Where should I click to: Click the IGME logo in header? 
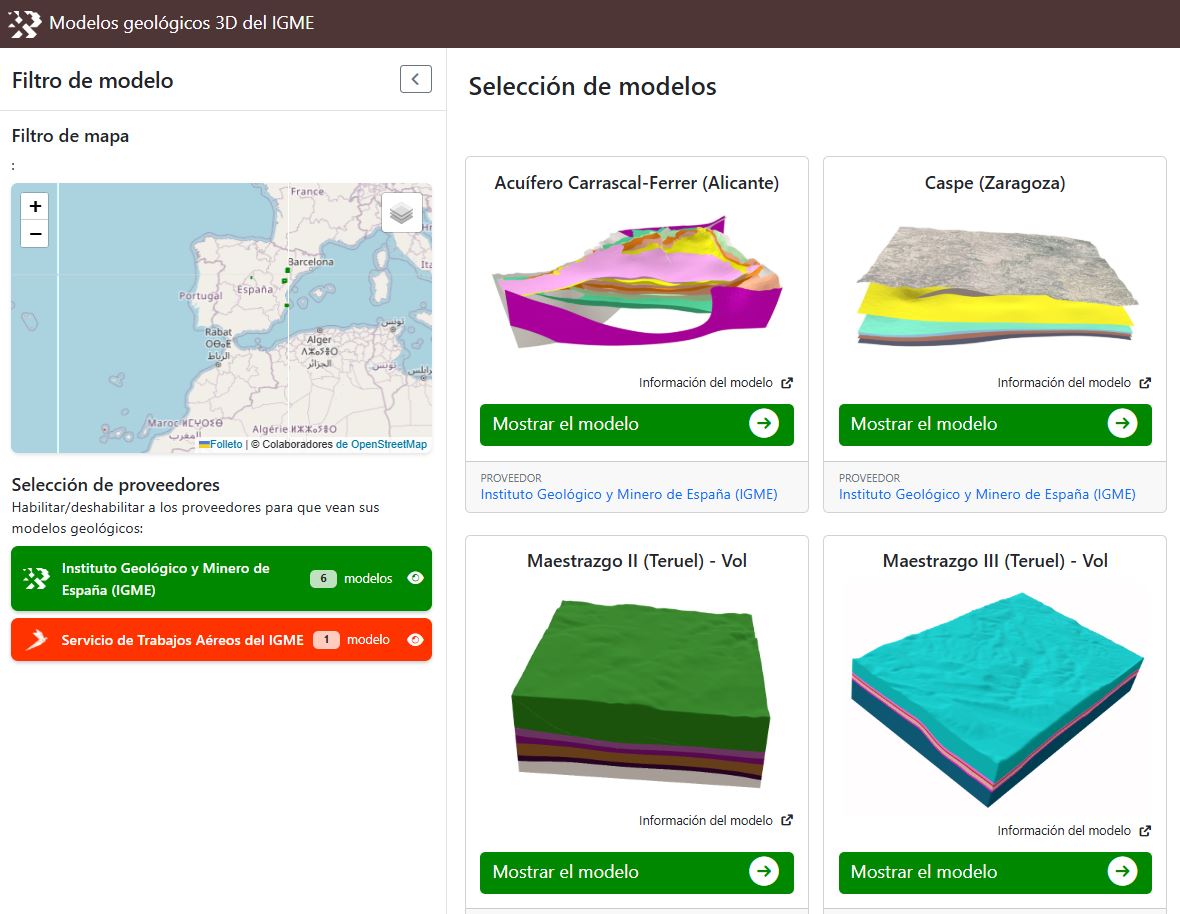pyautogui.click(x=24, y=23)
